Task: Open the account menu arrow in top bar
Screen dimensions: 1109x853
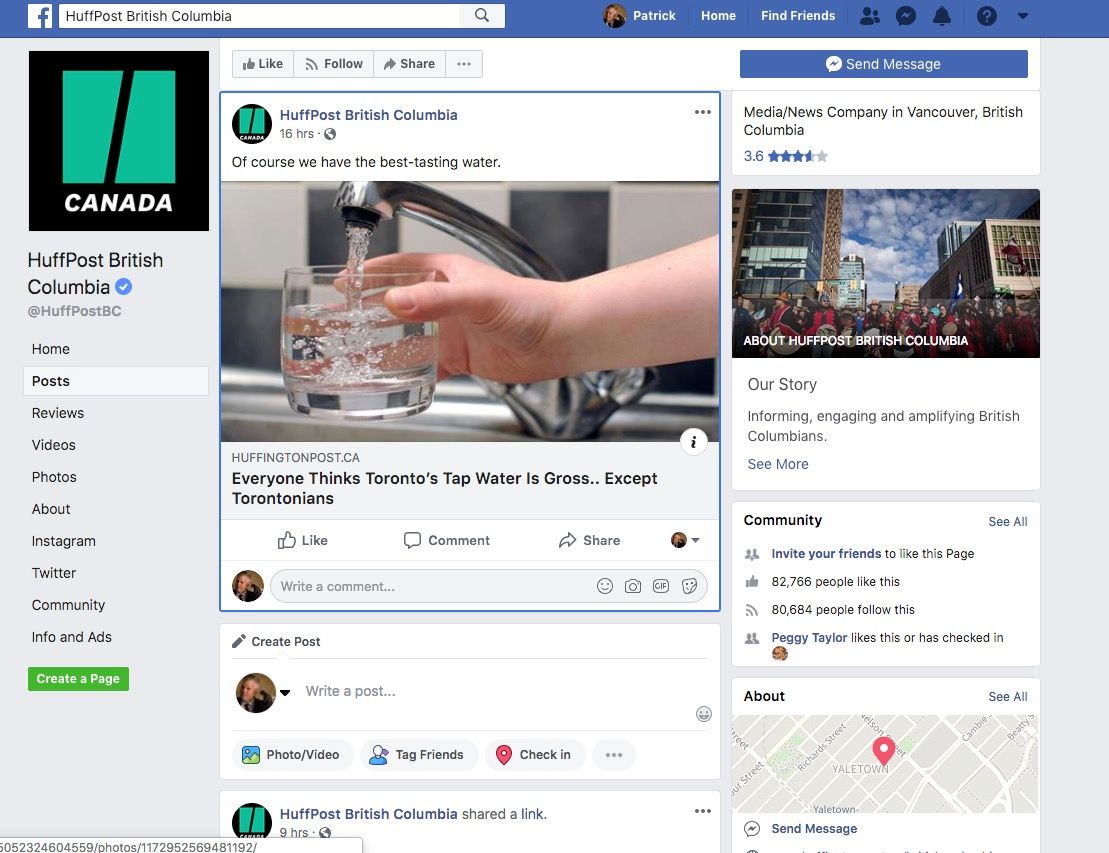Action: pos(1023,16)
